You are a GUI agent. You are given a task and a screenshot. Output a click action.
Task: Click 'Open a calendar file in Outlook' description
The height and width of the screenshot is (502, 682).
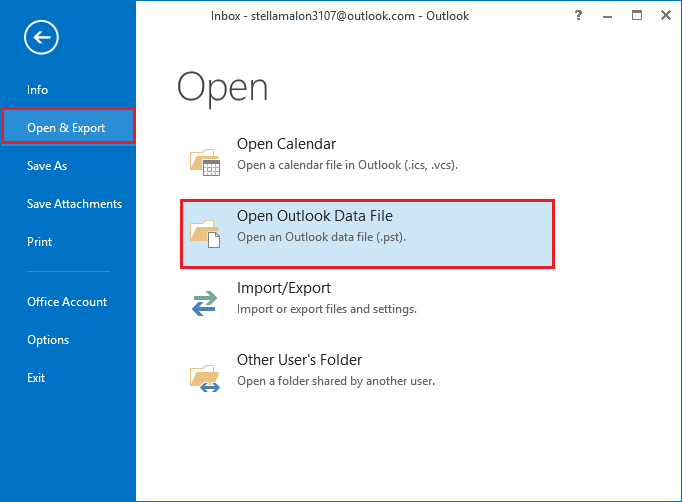coord(348,165)
